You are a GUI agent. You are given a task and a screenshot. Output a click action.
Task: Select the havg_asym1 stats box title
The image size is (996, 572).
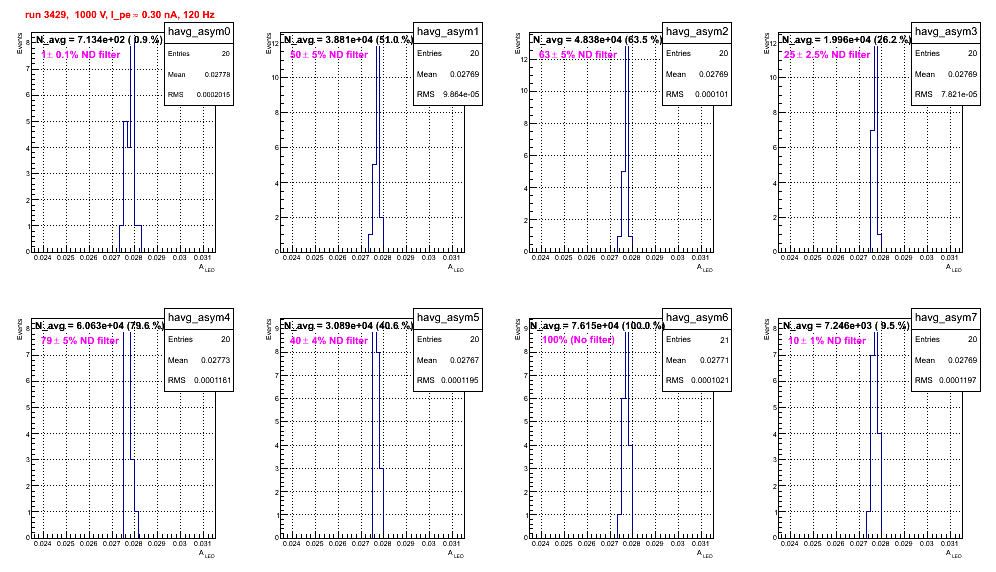448,31
